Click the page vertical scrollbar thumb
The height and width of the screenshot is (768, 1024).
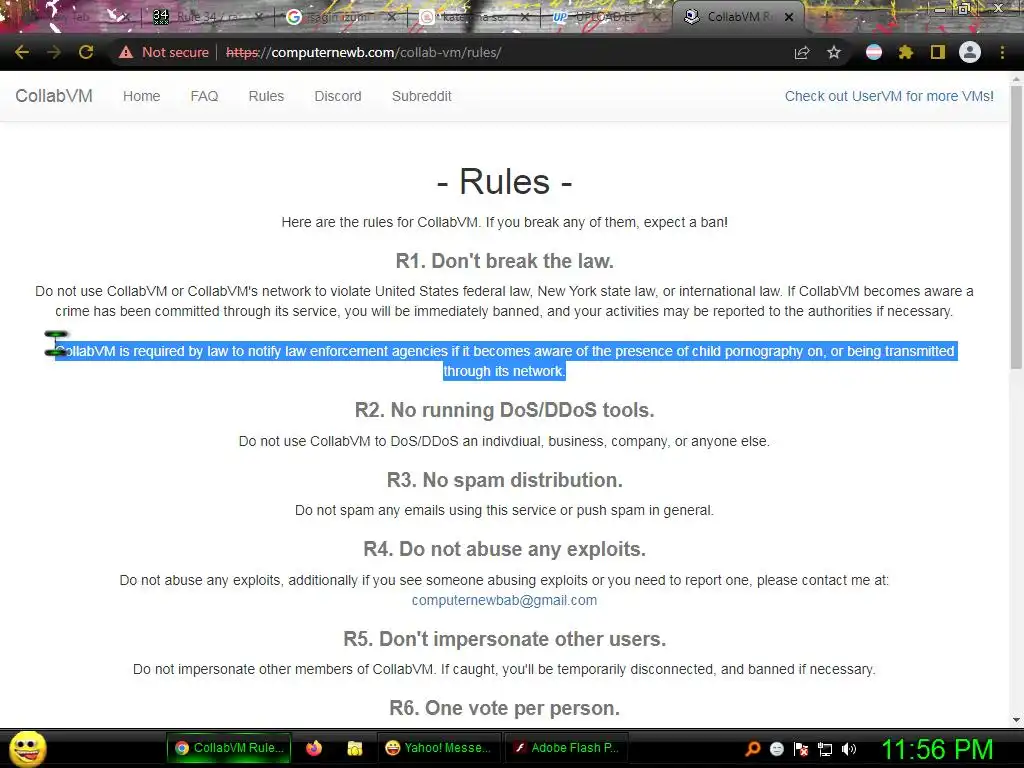pyautogui.click(x=1016, y=227)
